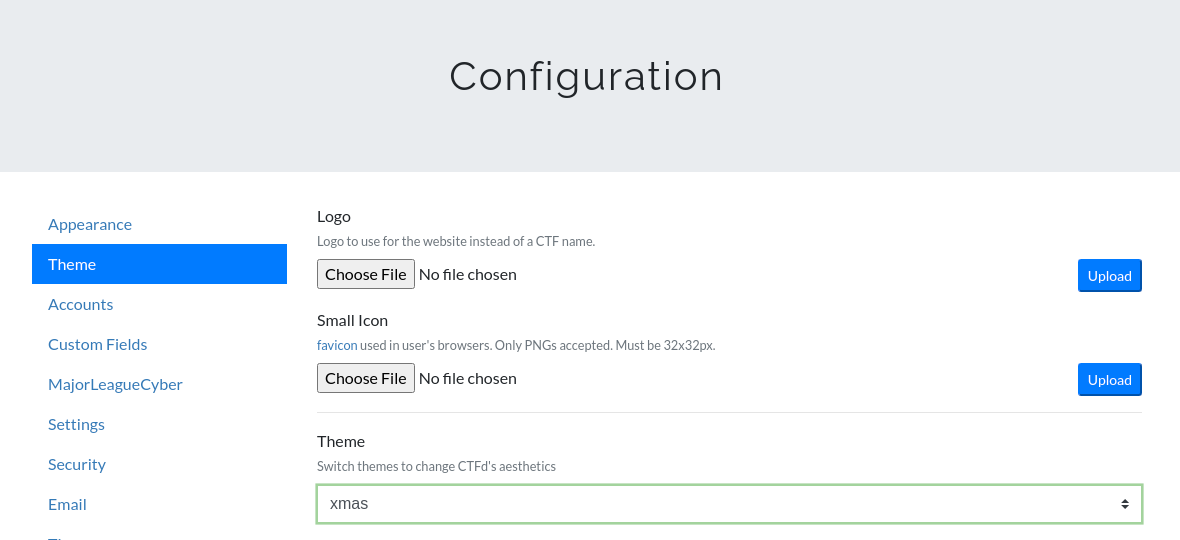Click the Logo field label

click(334, 216)
